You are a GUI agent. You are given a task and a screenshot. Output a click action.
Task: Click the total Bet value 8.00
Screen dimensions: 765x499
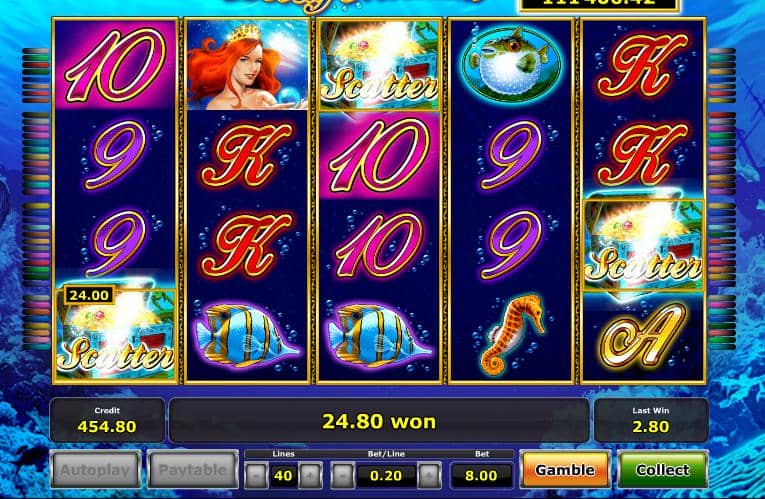(481, 476)
